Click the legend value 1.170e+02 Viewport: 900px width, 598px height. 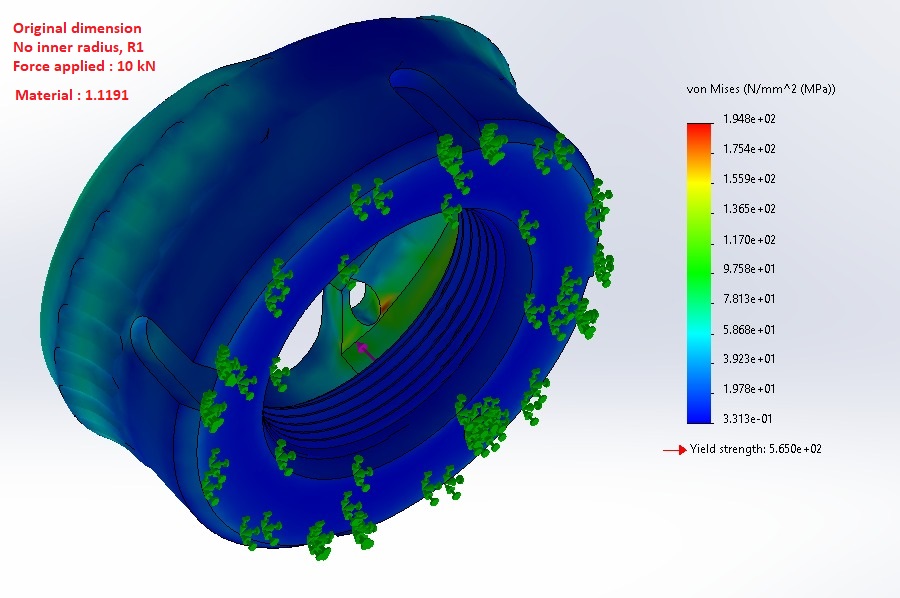click(x=749, y=239)
